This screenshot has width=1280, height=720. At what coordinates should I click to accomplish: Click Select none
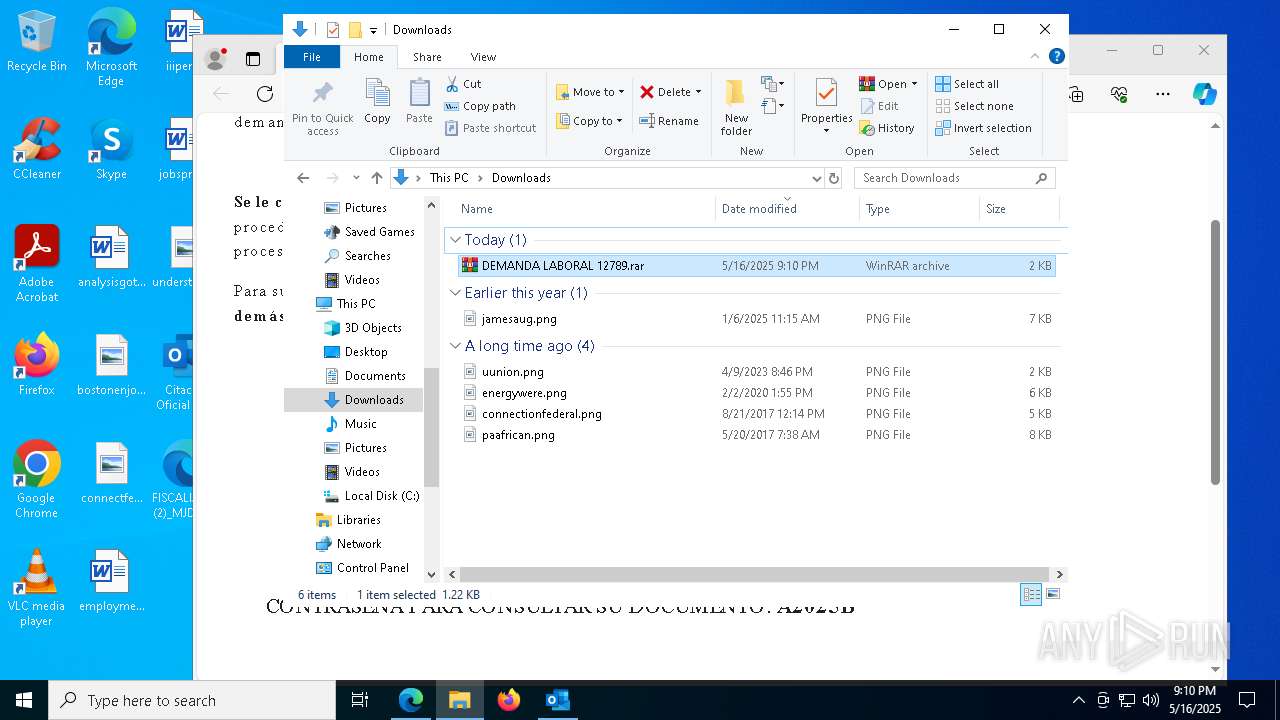click(975, 106)
